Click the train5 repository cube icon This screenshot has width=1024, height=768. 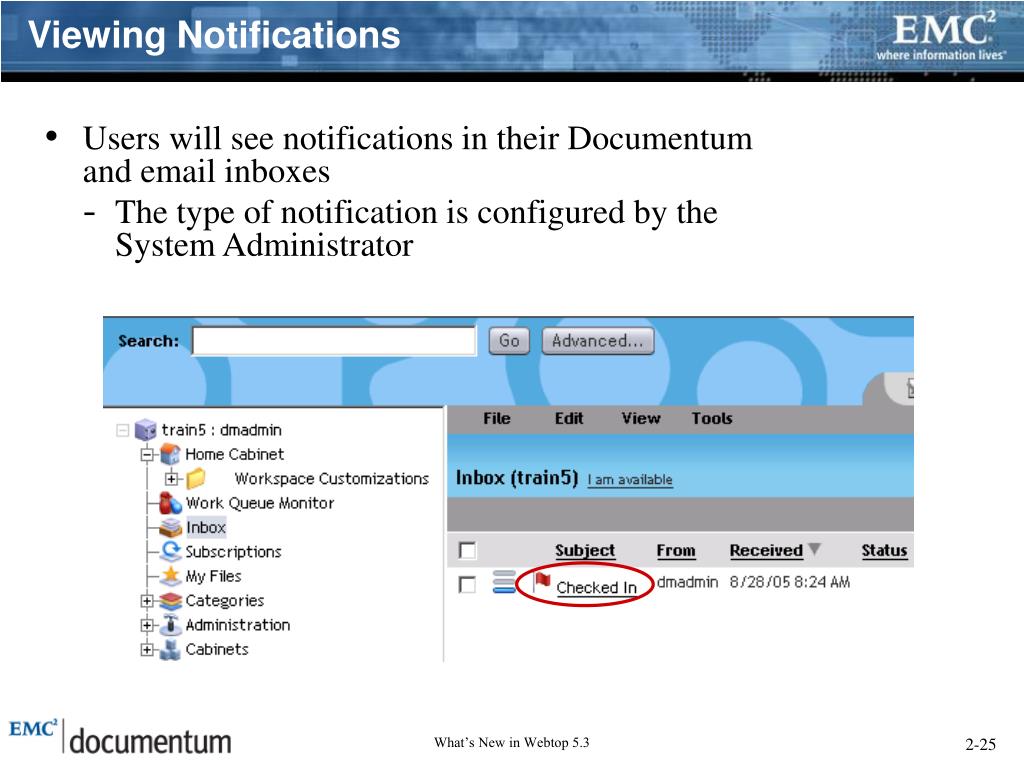[145, 430]
